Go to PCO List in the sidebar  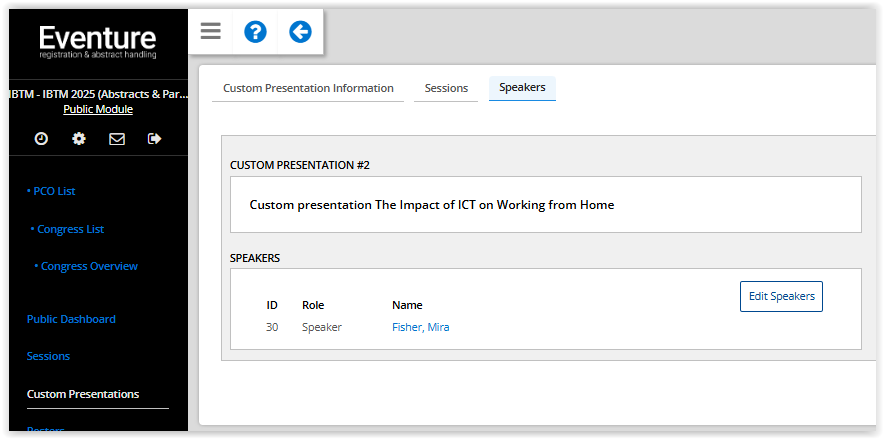tap(52, 191)
